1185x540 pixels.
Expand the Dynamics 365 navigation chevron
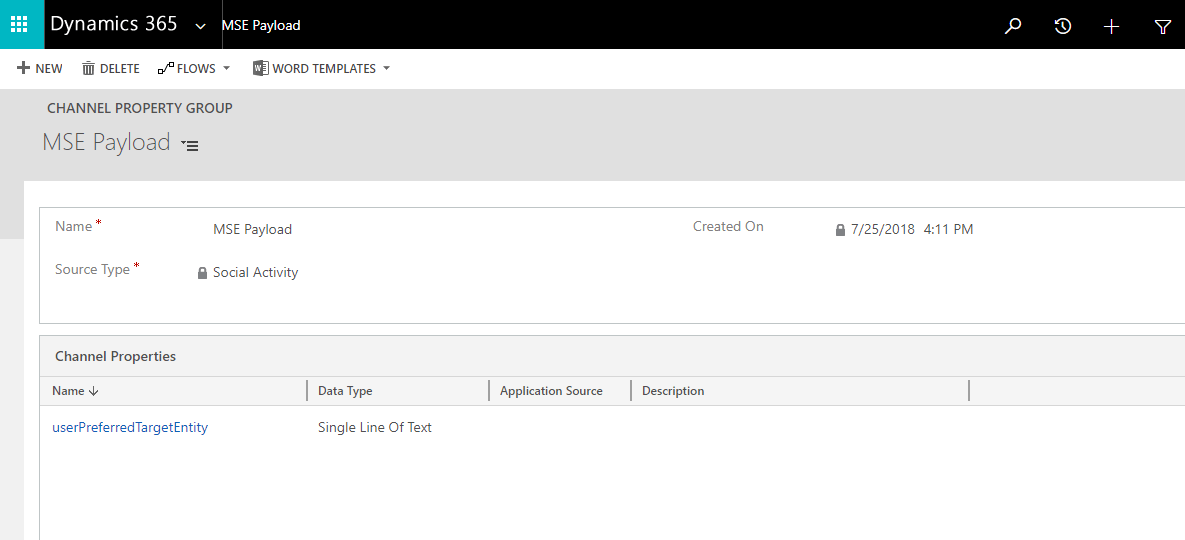(x=201, y=26)
